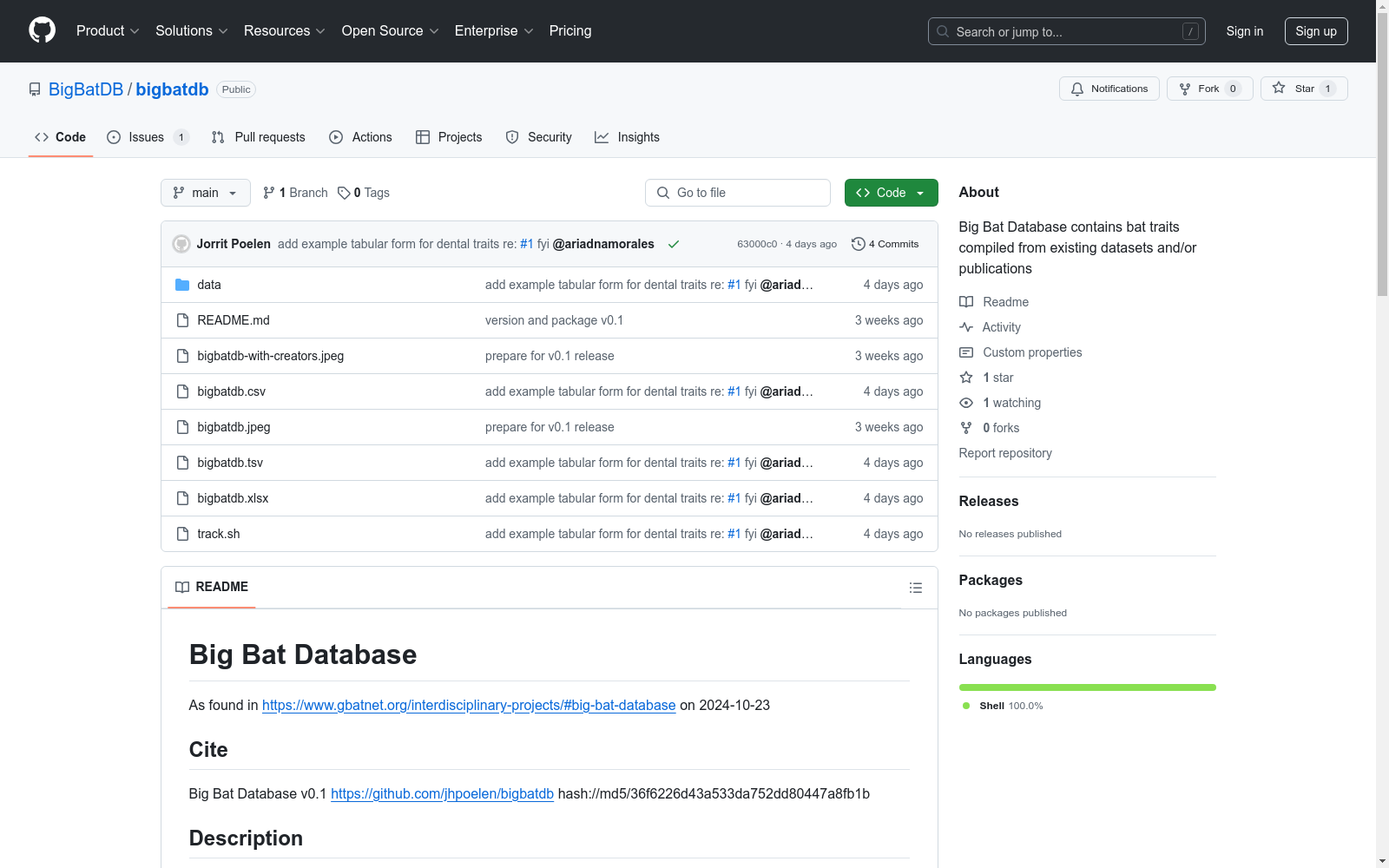Switch to the Insights tab

[627, 137]
